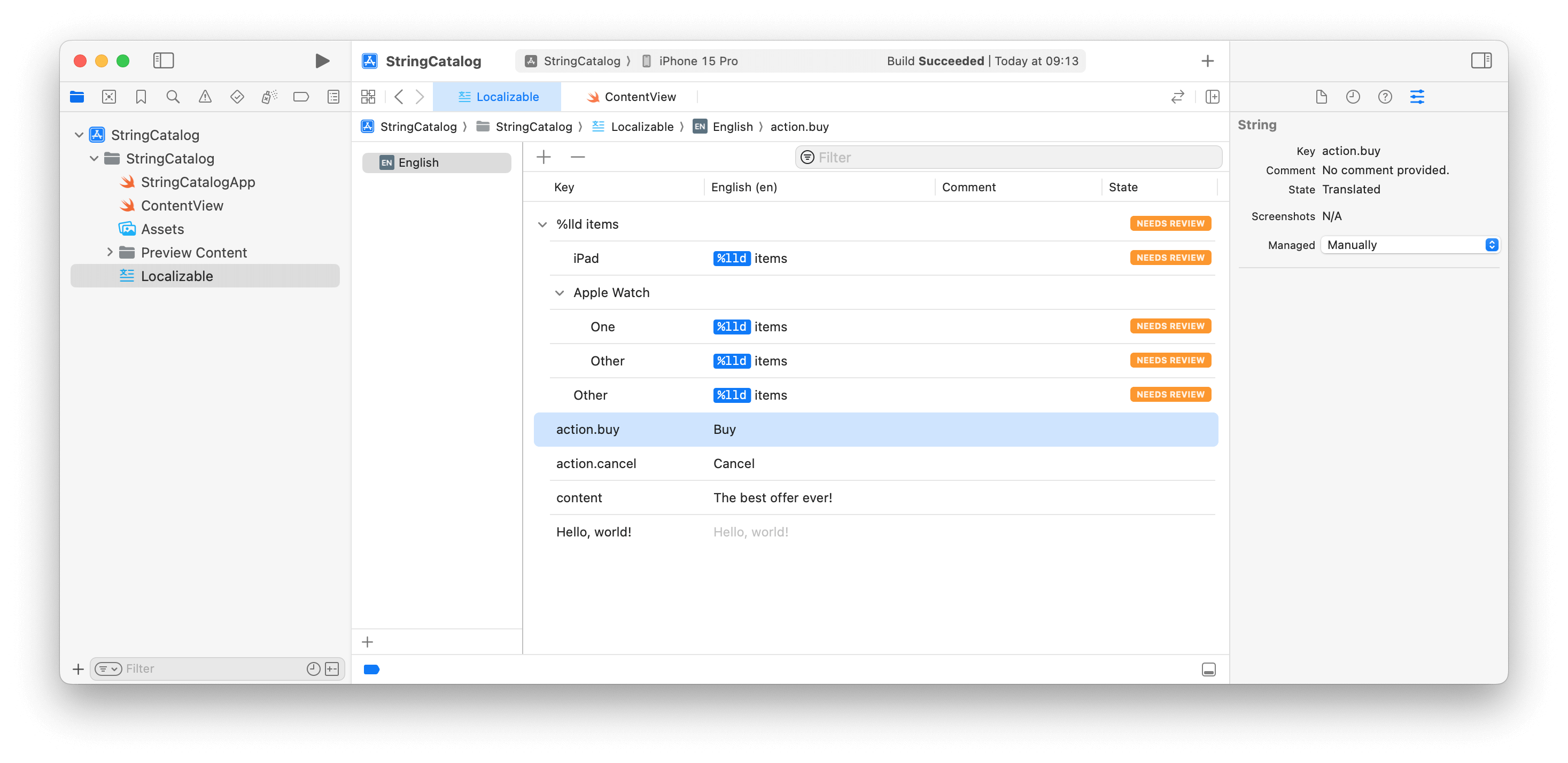
Task: Select Localizable file in the navigator
Action: pos(205,276)
